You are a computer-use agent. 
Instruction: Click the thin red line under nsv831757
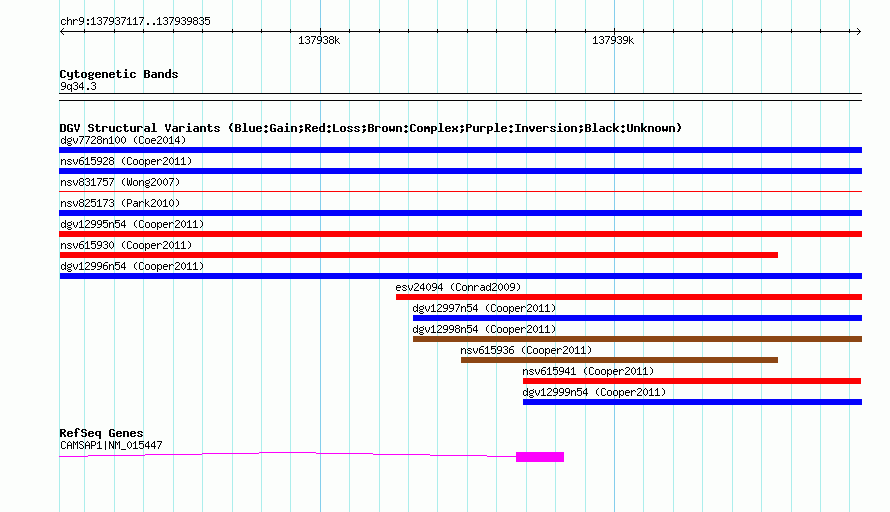(460, 192)
